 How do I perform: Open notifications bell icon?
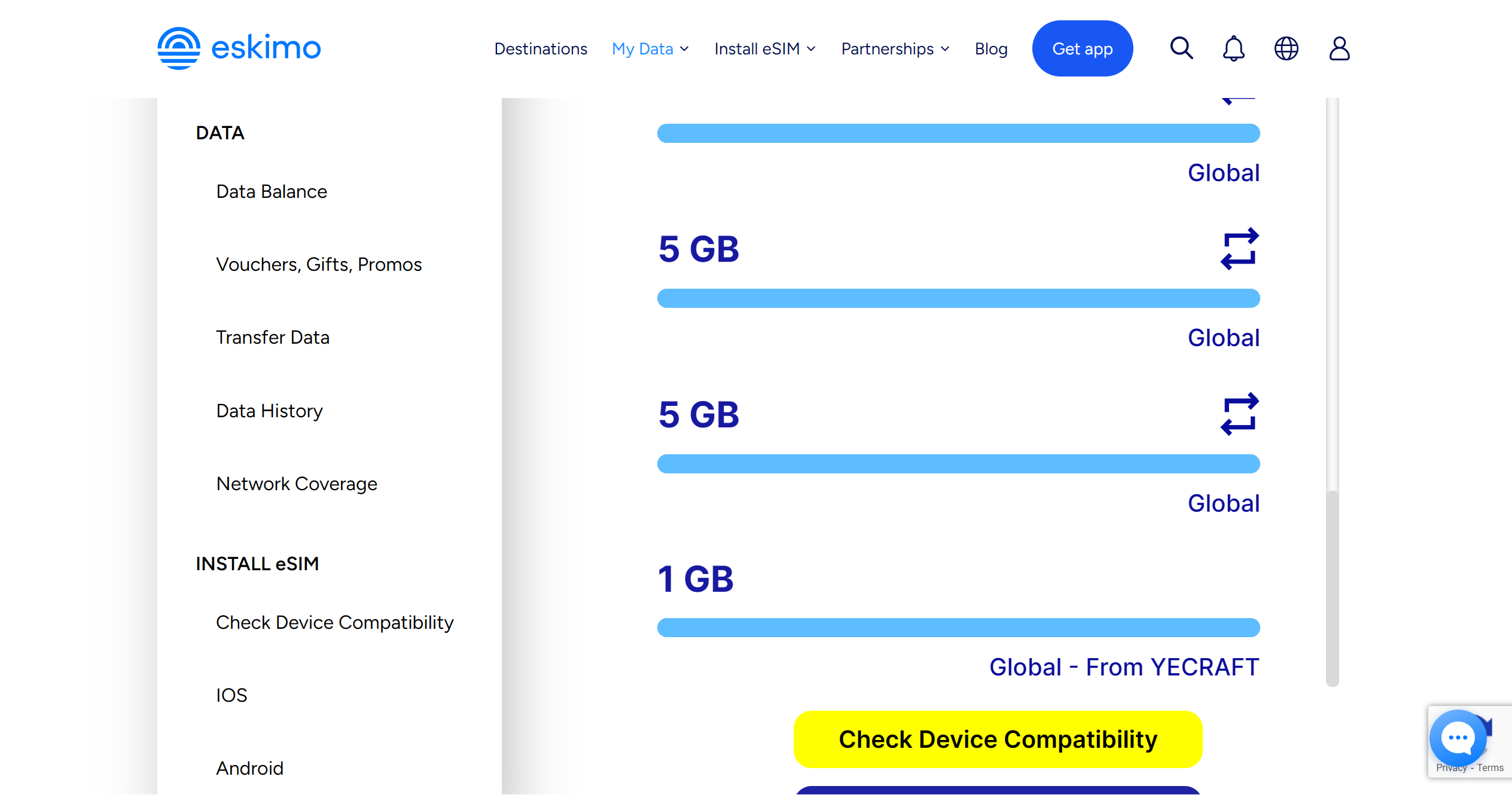1233,48
